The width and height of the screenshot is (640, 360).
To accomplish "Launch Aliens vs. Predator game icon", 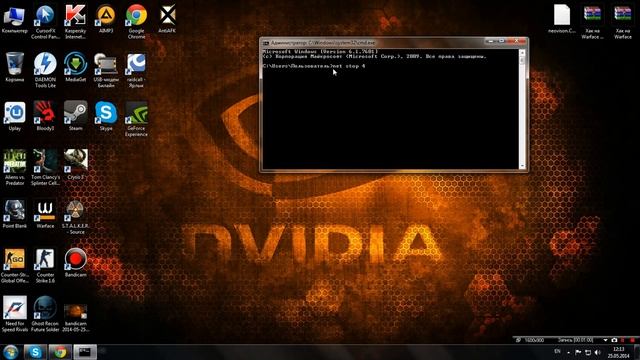I will click(15, 168).
